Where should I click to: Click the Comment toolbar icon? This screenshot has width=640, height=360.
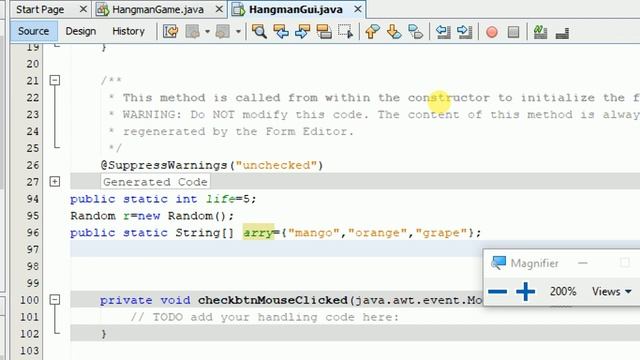tap(540, 32)
